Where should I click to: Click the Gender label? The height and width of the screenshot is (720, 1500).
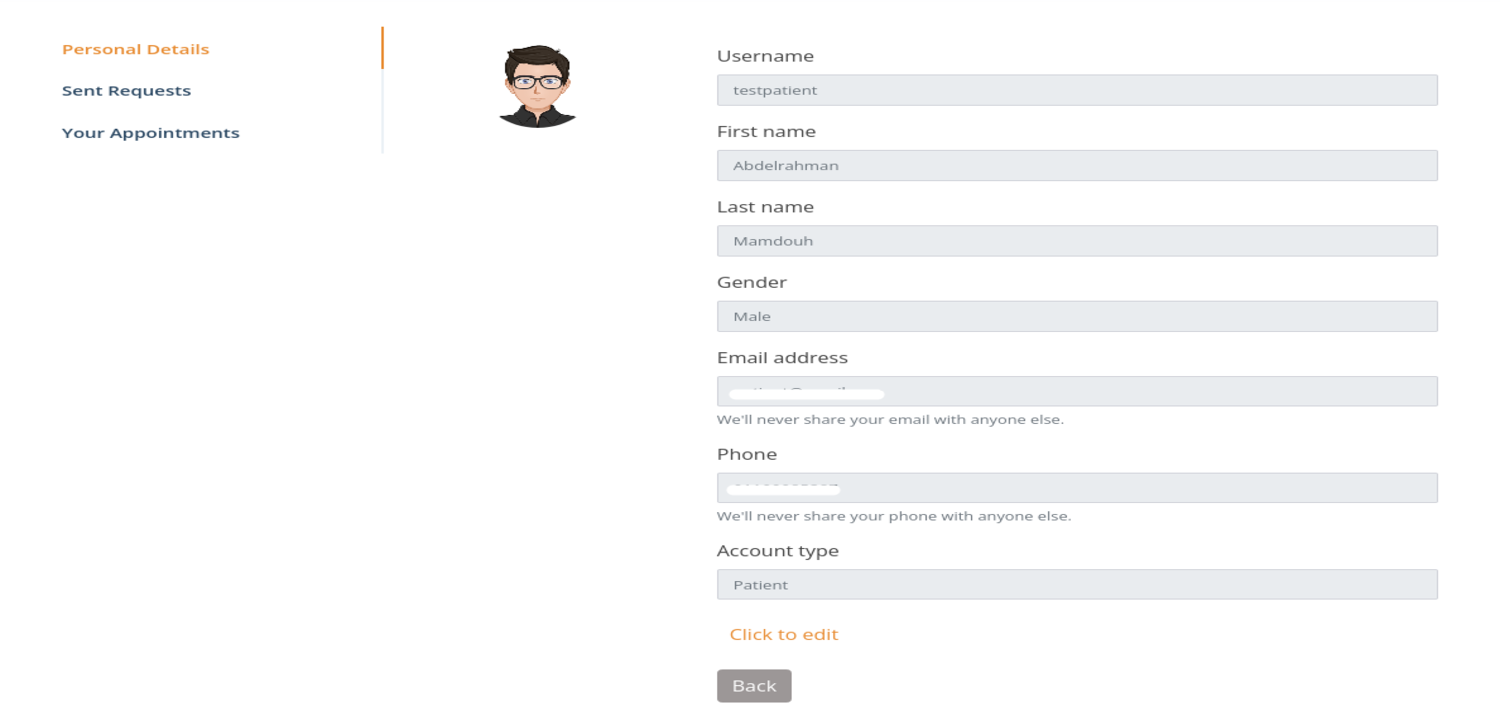click(752, 282)
